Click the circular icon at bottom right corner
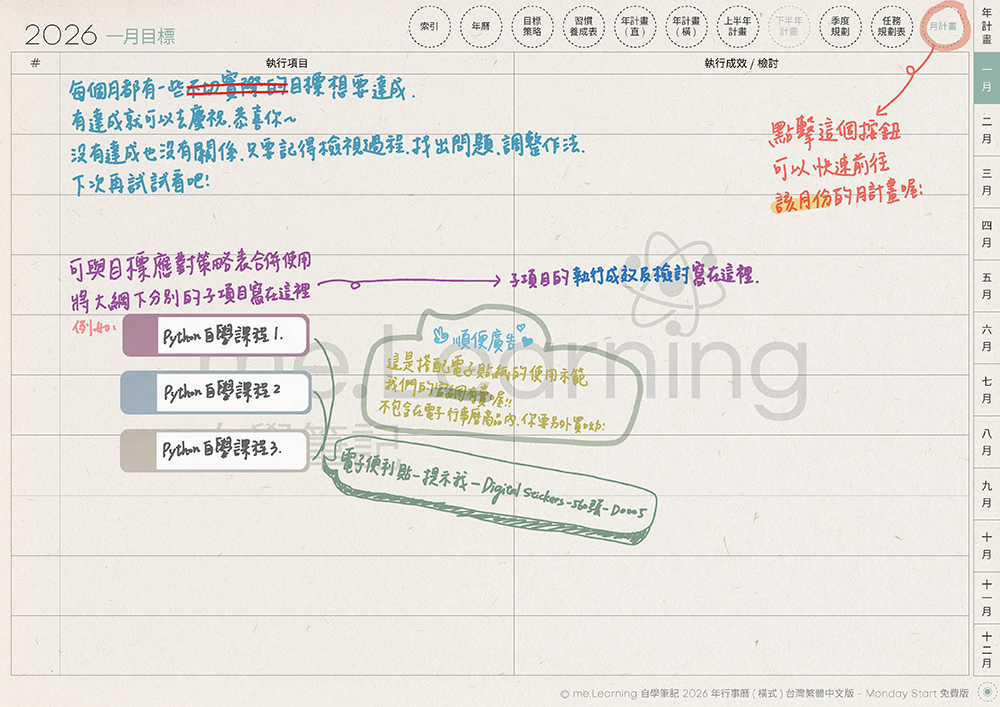 (987, 692)
